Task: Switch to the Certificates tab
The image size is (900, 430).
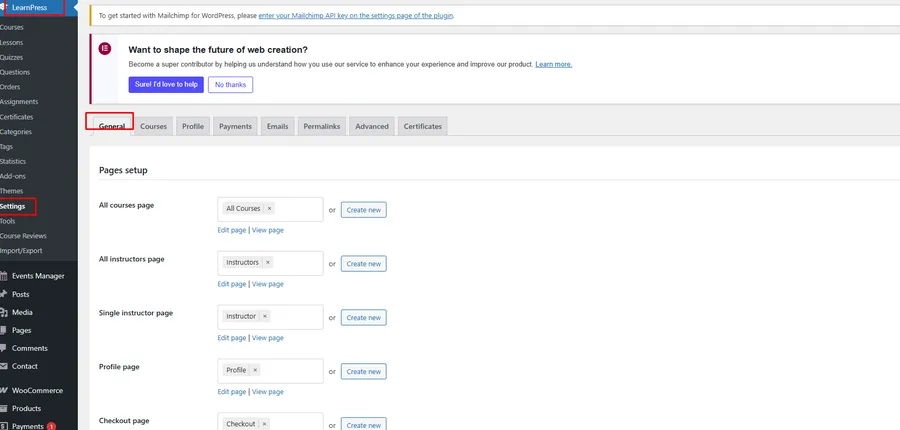Action: [422, 126]
